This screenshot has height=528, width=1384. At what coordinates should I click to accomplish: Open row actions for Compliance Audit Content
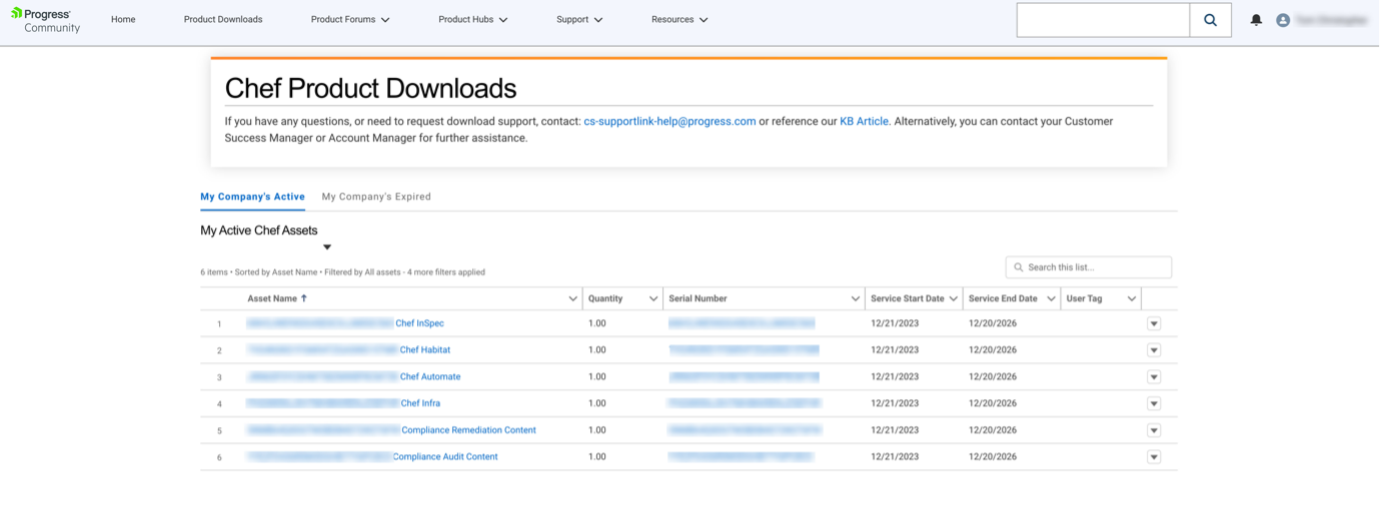(x=1153, y=457)
